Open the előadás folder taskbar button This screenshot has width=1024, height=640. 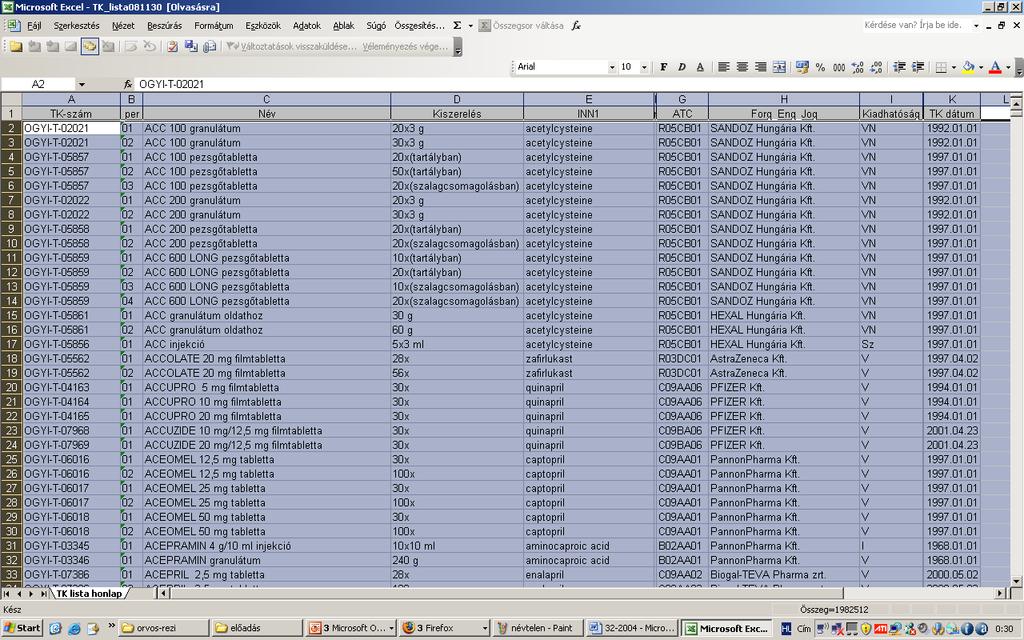pyautogui.click(x=257, y=628)
